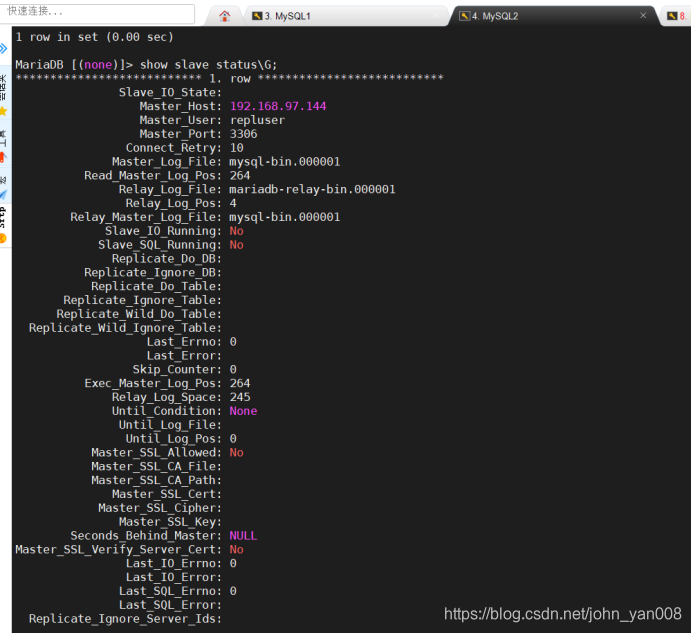Click the Master_SSL_Allowed value No
Screen dimensions: 692x633
236,452
